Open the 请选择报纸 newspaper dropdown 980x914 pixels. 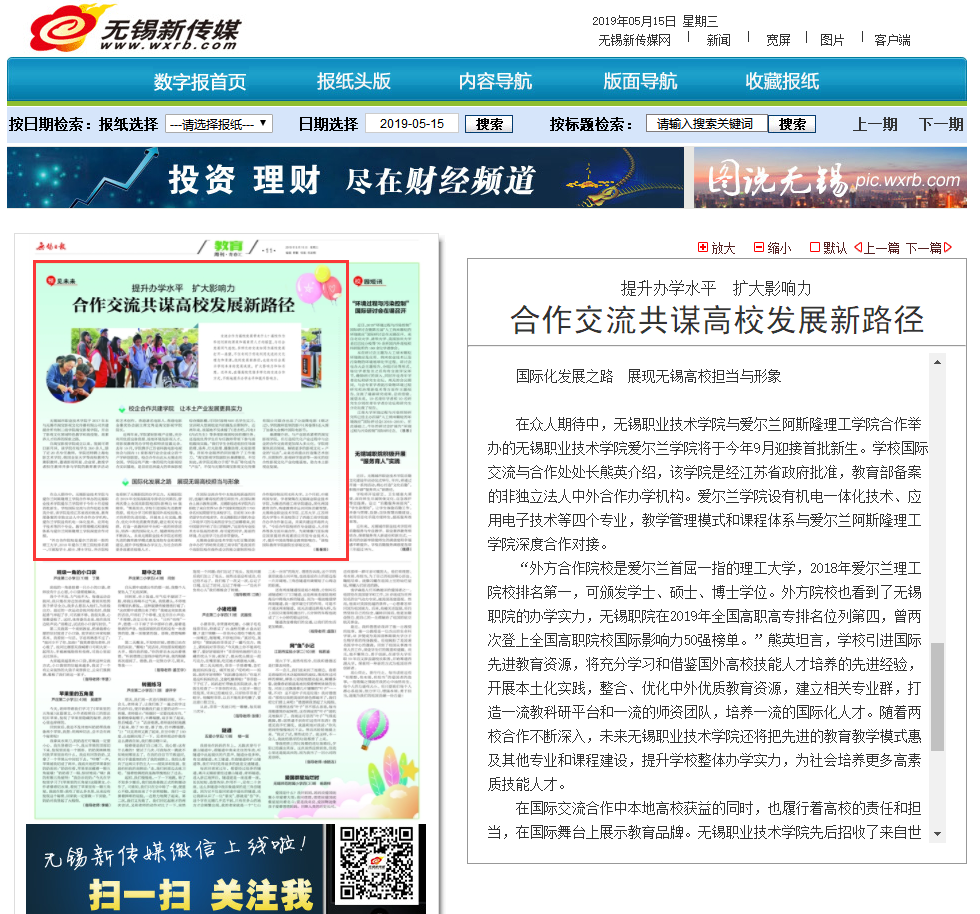pos(219,124)
